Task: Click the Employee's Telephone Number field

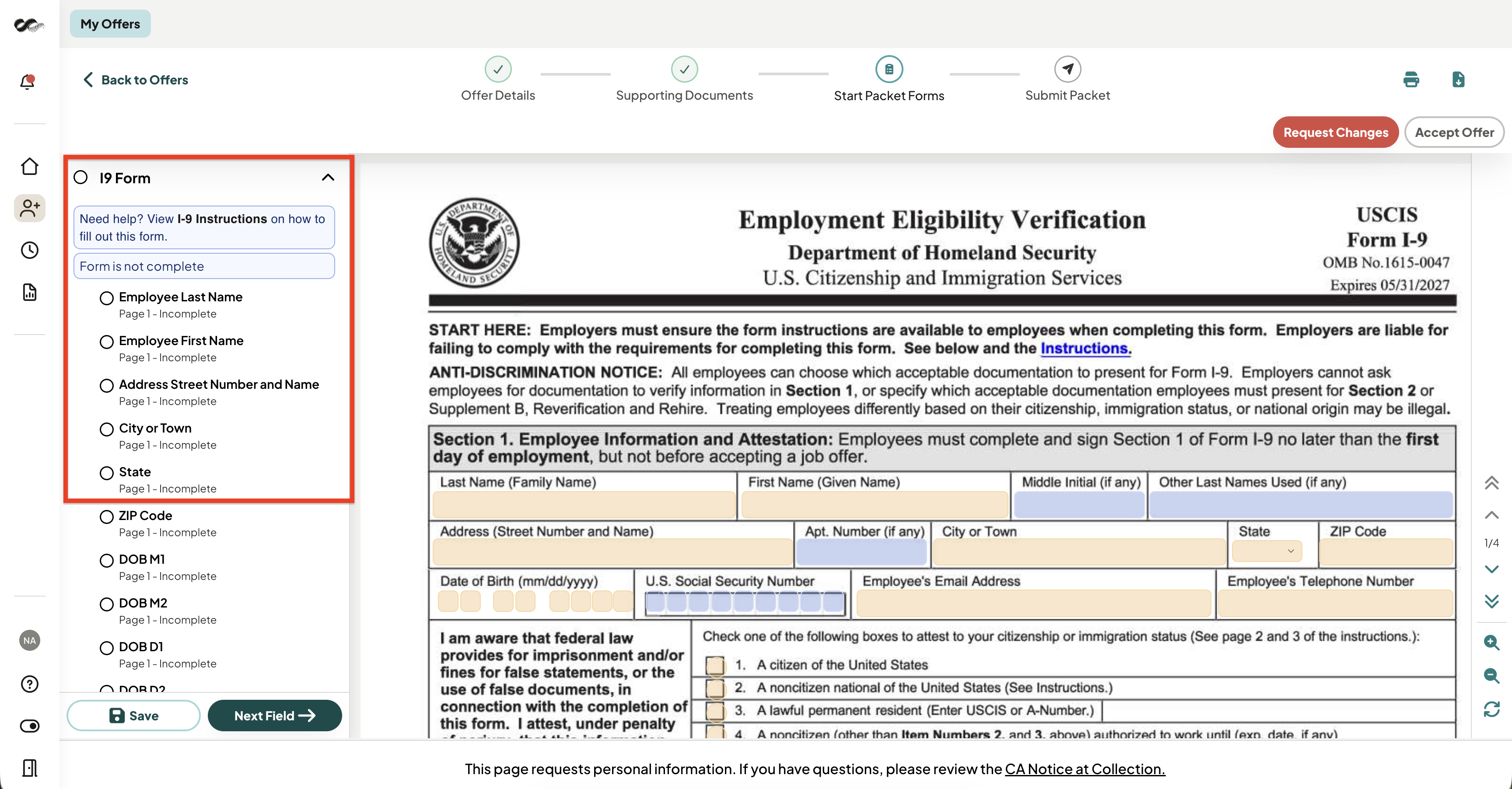Action: click(x=1335, y=603)
